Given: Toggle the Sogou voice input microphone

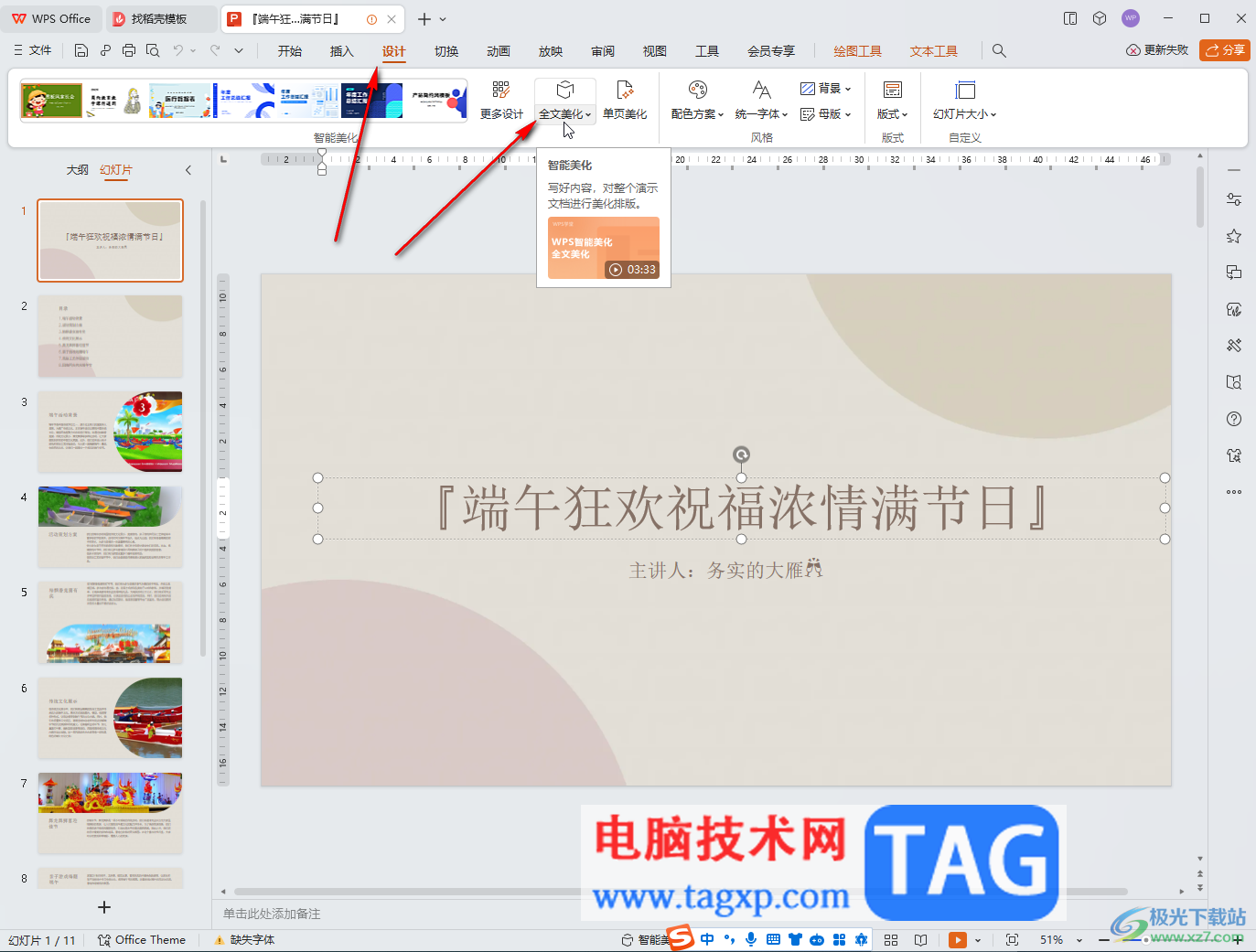Looking at the screenshot, I should (x=751, y=939).
